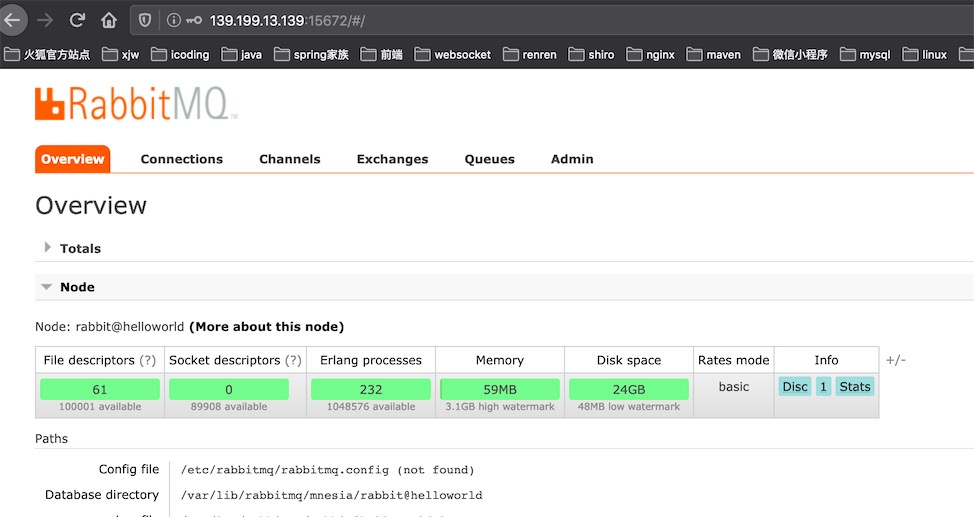974x517 pixels.
Task: Open the 火狐官方站点 bookmark folder
Action: pyautogui.click(x=47, y=55)
